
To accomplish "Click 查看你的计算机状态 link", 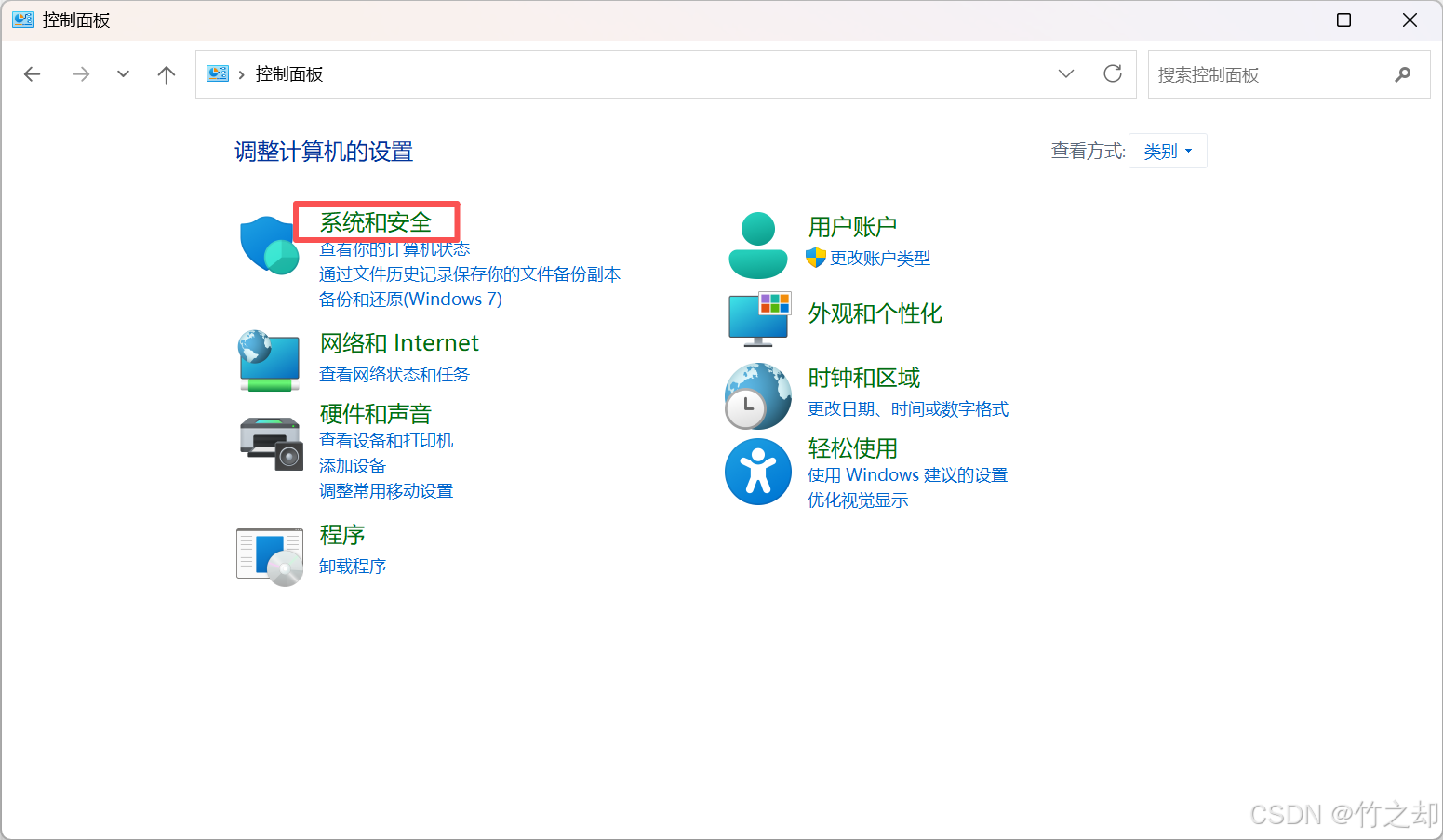I will (x=394, y=249).
